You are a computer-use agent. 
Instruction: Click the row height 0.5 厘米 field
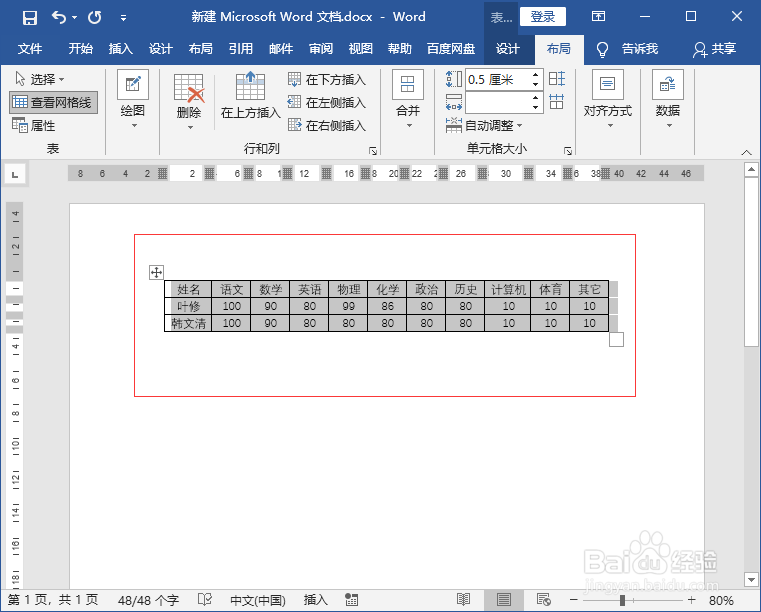point(497,79)
